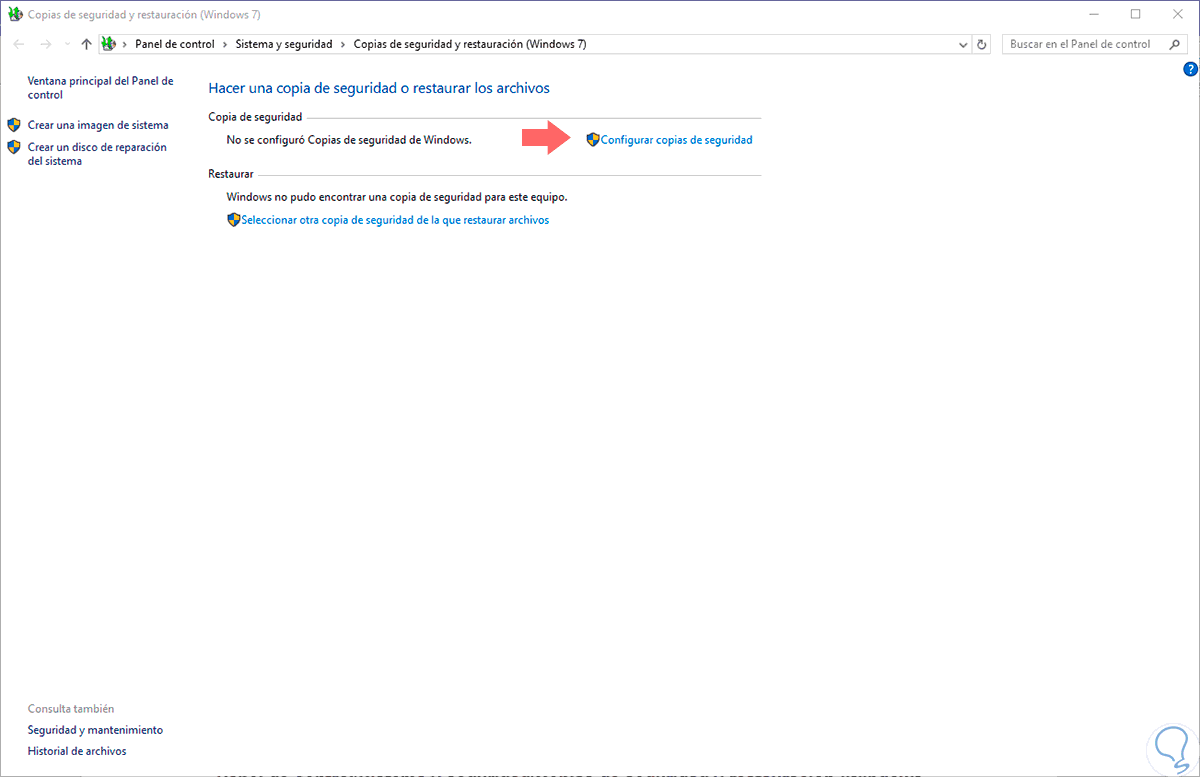The height and width of the screenshot is (777, 1200).
Task: Click the 'Consulta también' label
Action: click(71, 708)
